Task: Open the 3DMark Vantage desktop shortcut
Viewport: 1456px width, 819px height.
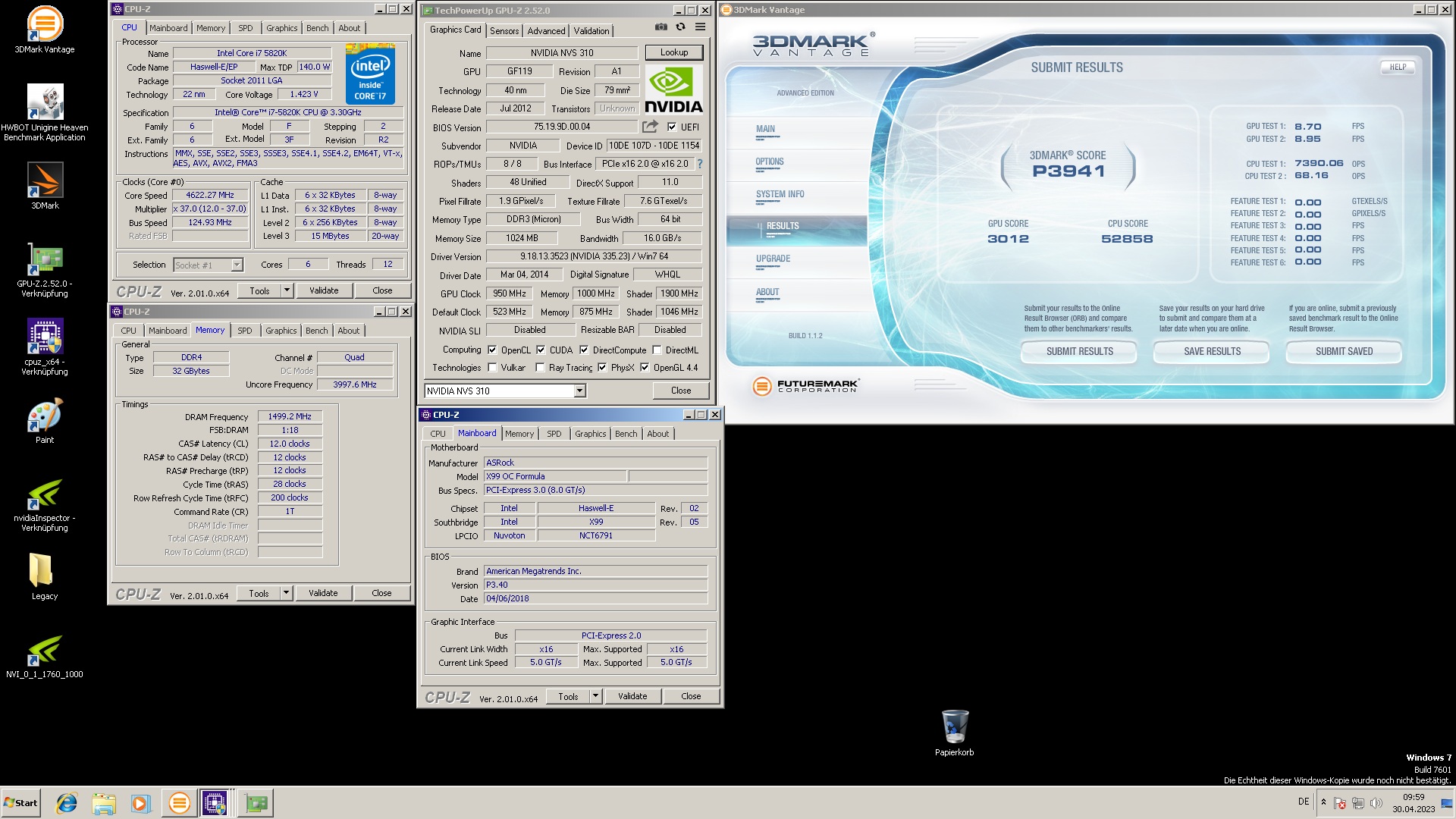Action: pyautogui.click(x=45, y=30)
